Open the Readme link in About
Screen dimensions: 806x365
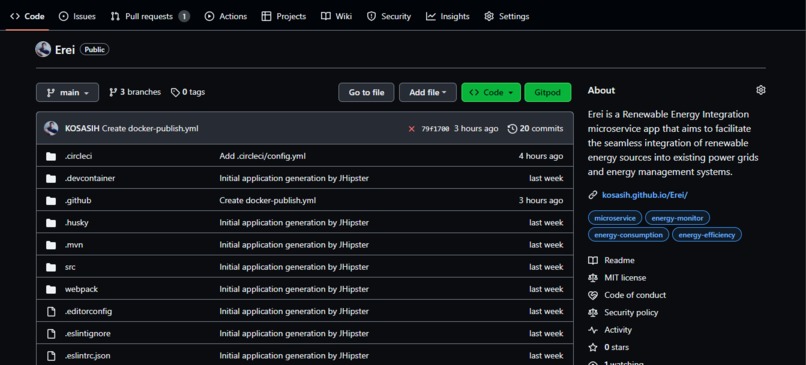612,260
